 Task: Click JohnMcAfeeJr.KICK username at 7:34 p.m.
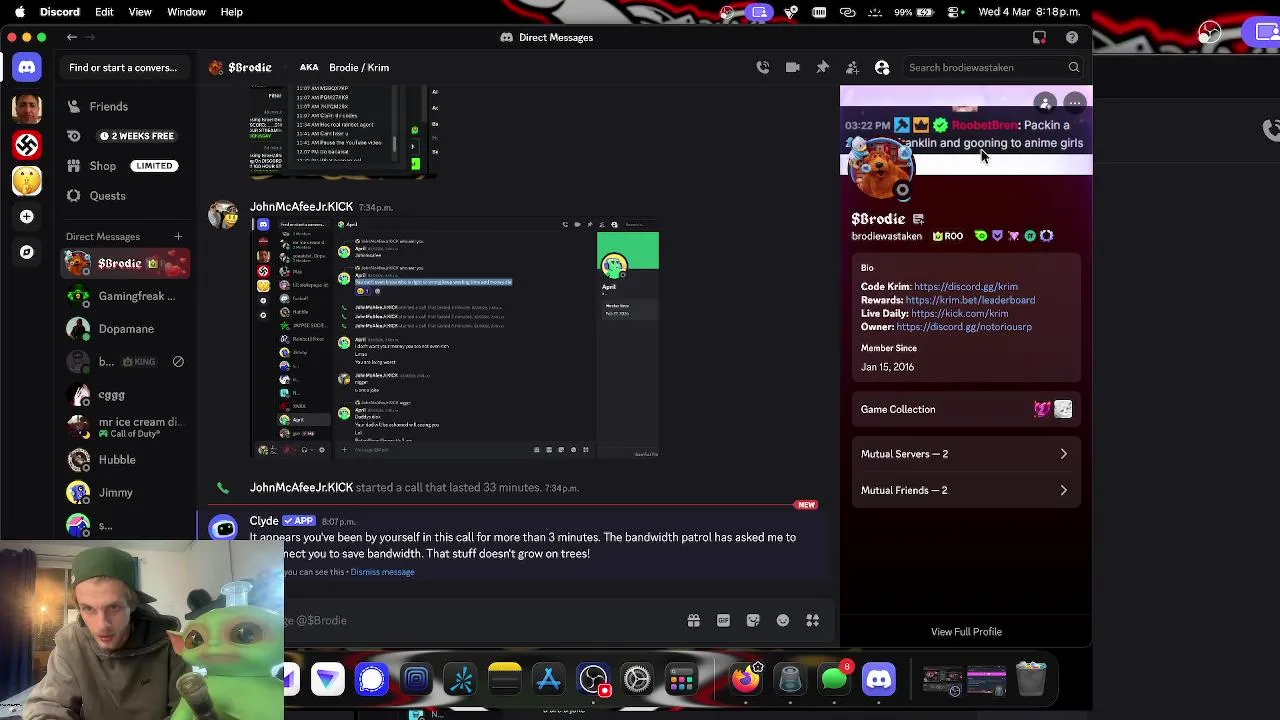[x=301, y=207]
